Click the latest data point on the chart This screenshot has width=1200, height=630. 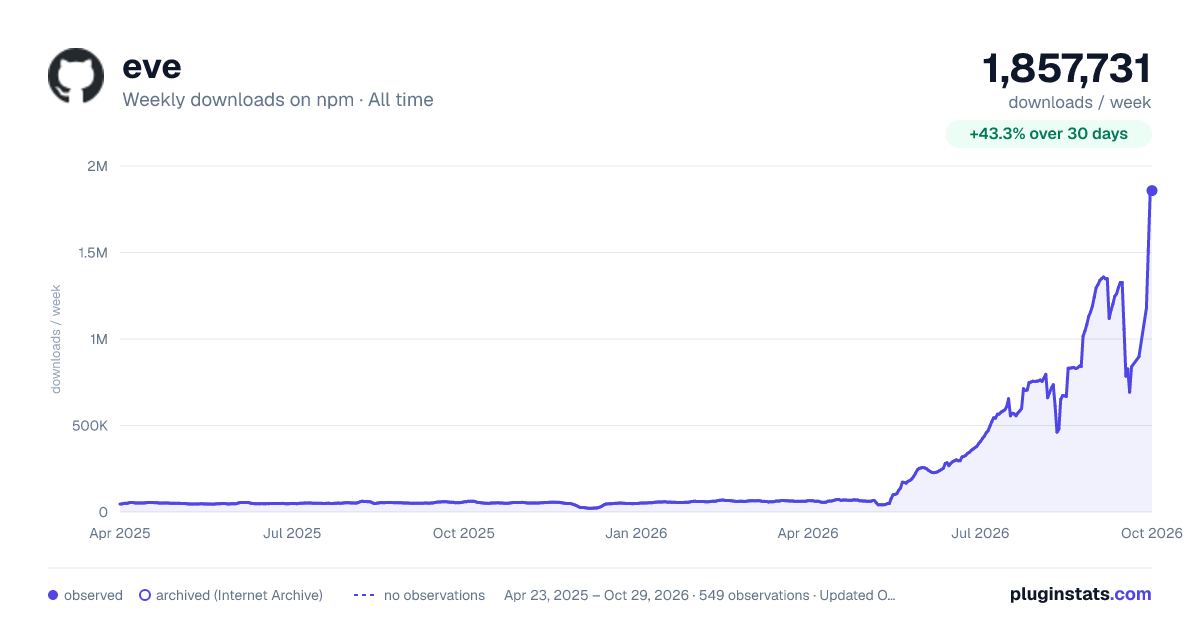coord(1152,190)
